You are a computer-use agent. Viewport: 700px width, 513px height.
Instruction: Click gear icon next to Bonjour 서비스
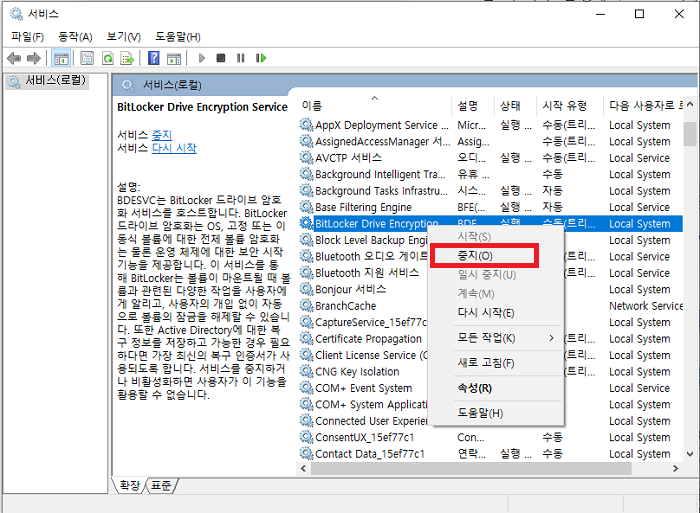point(306,289)
